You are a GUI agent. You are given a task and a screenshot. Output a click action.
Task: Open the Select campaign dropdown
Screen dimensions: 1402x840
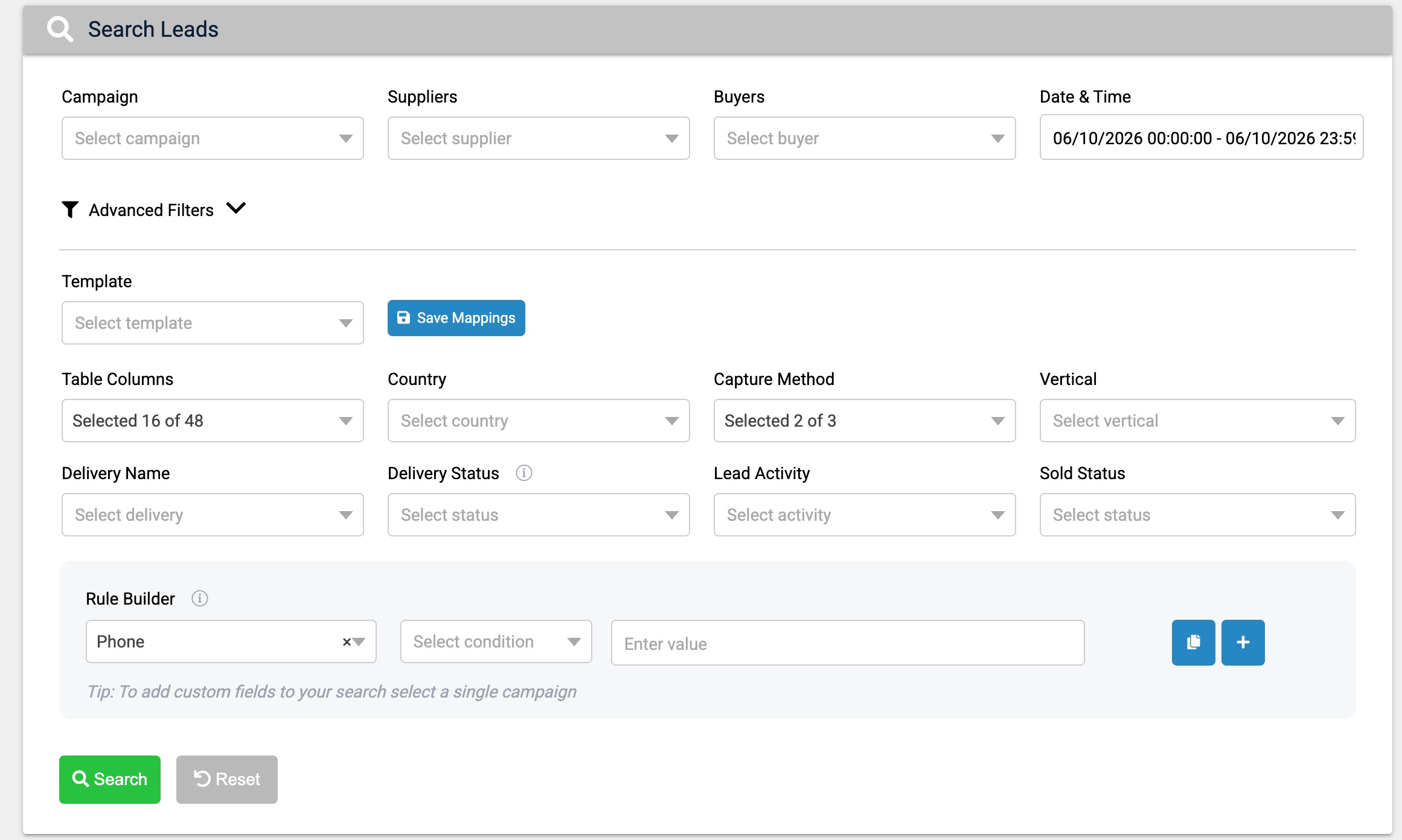click(213, 138)
